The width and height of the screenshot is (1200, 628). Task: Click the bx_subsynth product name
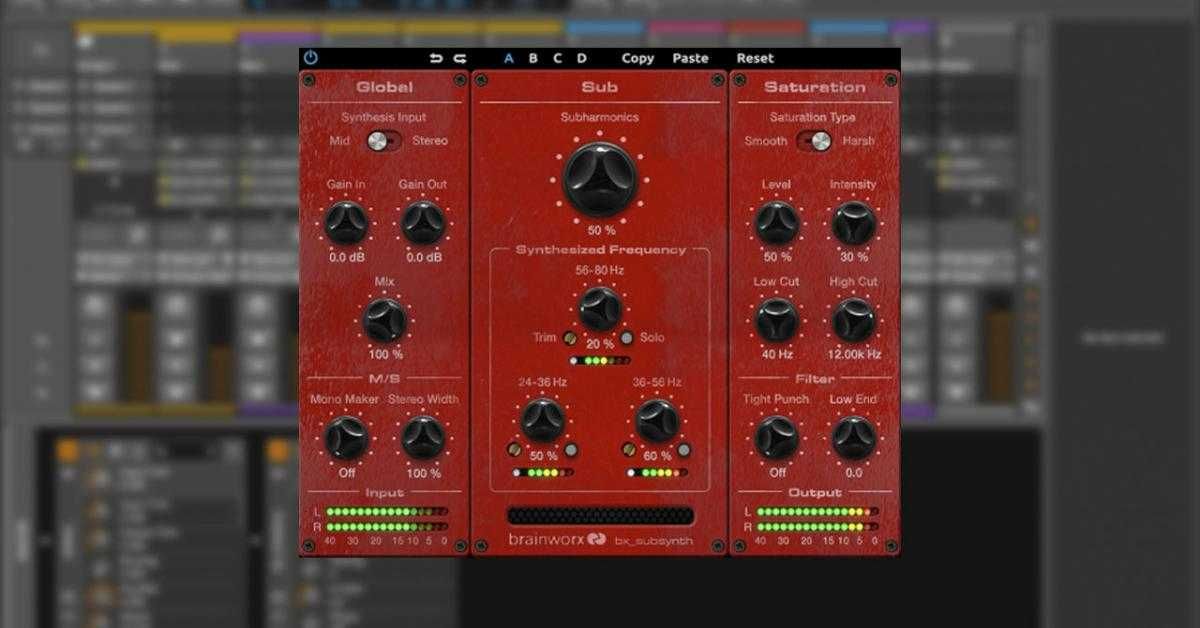tap(656, 543)
